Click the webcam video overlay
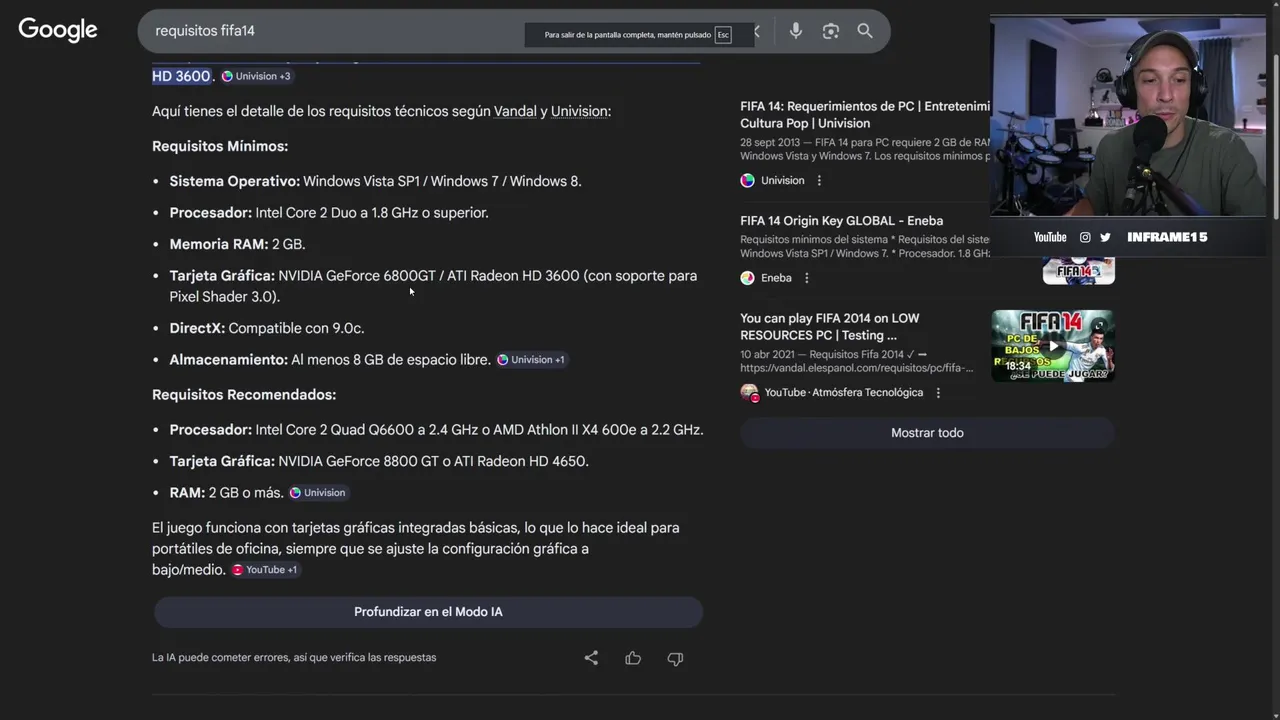Viewport: 1280px width, 720px height. point(1128,116)
